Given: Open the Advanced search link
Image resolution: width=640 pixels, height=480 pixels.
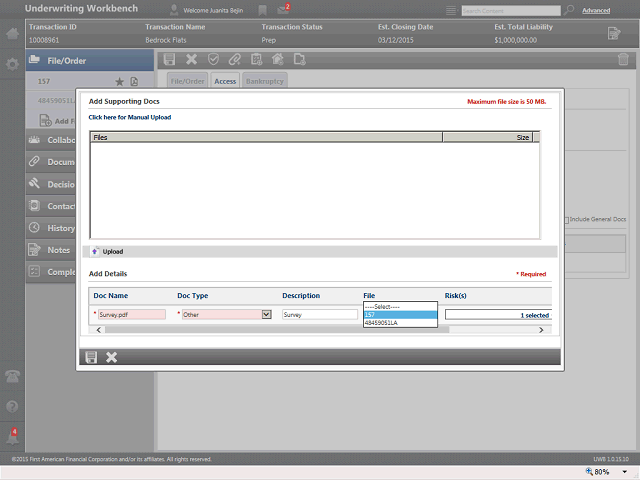Looking at the screenshot, I should (x=596, y=11).
